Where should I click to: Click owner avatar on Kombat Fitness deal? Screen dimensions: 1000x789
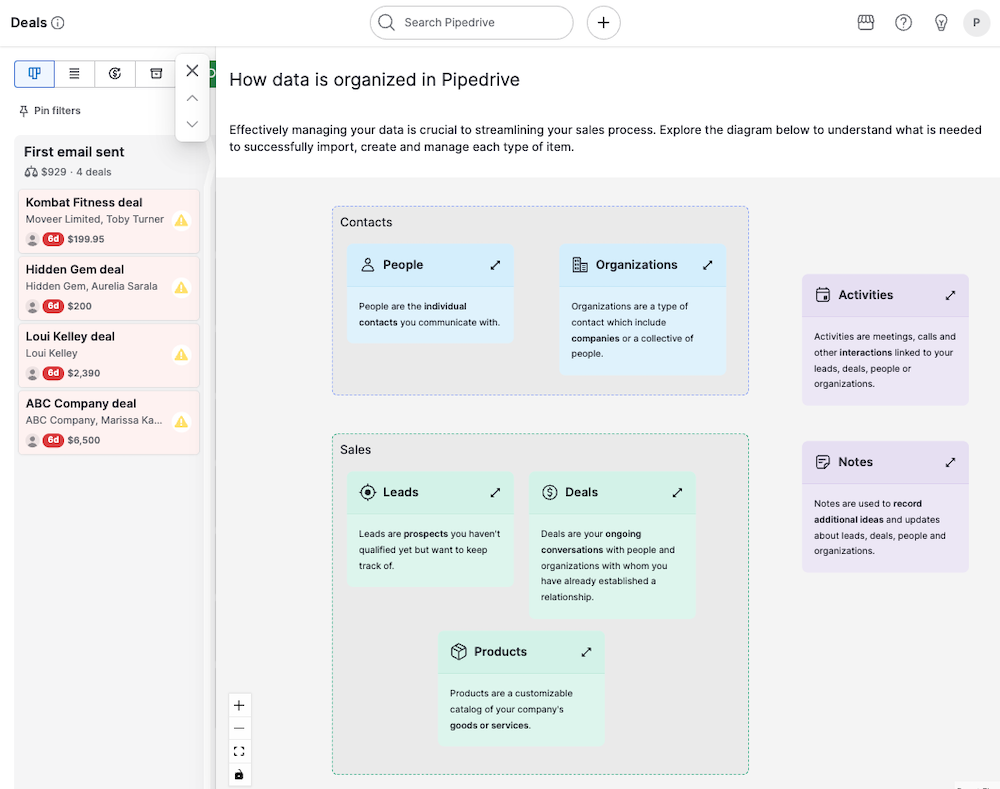pyautogui.click(x=32, y=239)
